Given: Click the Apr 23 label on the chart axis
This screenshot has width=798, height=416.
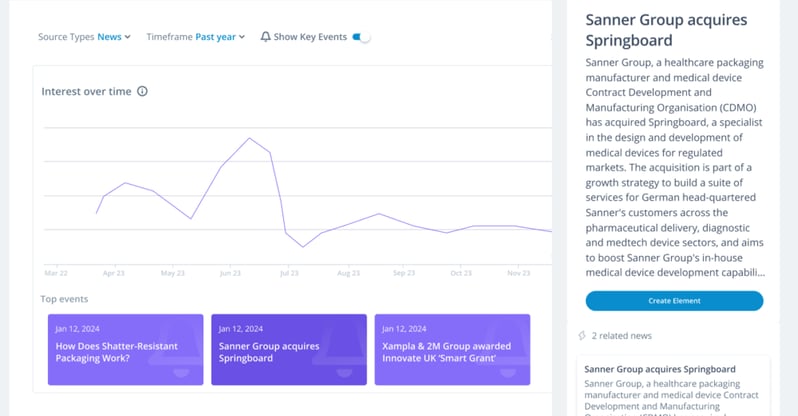Looking at the screenshot, I should pyautogui.click(x=113, y=273).
